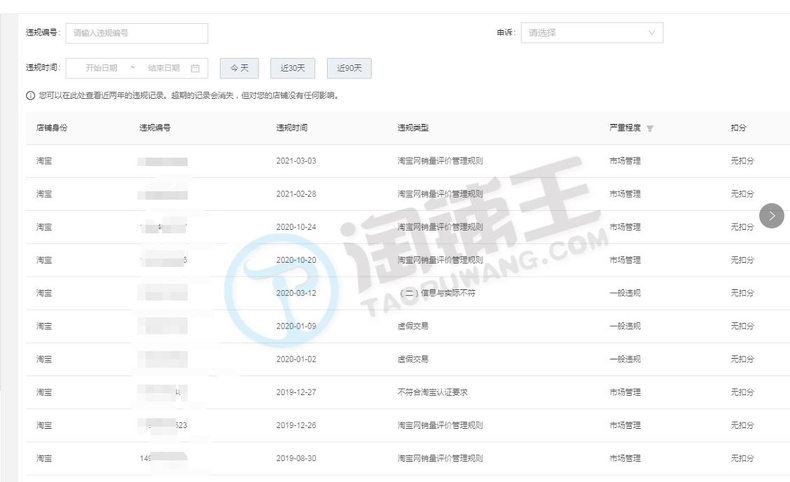The width and height of the screenshot is (790, 482).
Task: Click the 今天 quick filter button
Action: [x=239, y=68]
